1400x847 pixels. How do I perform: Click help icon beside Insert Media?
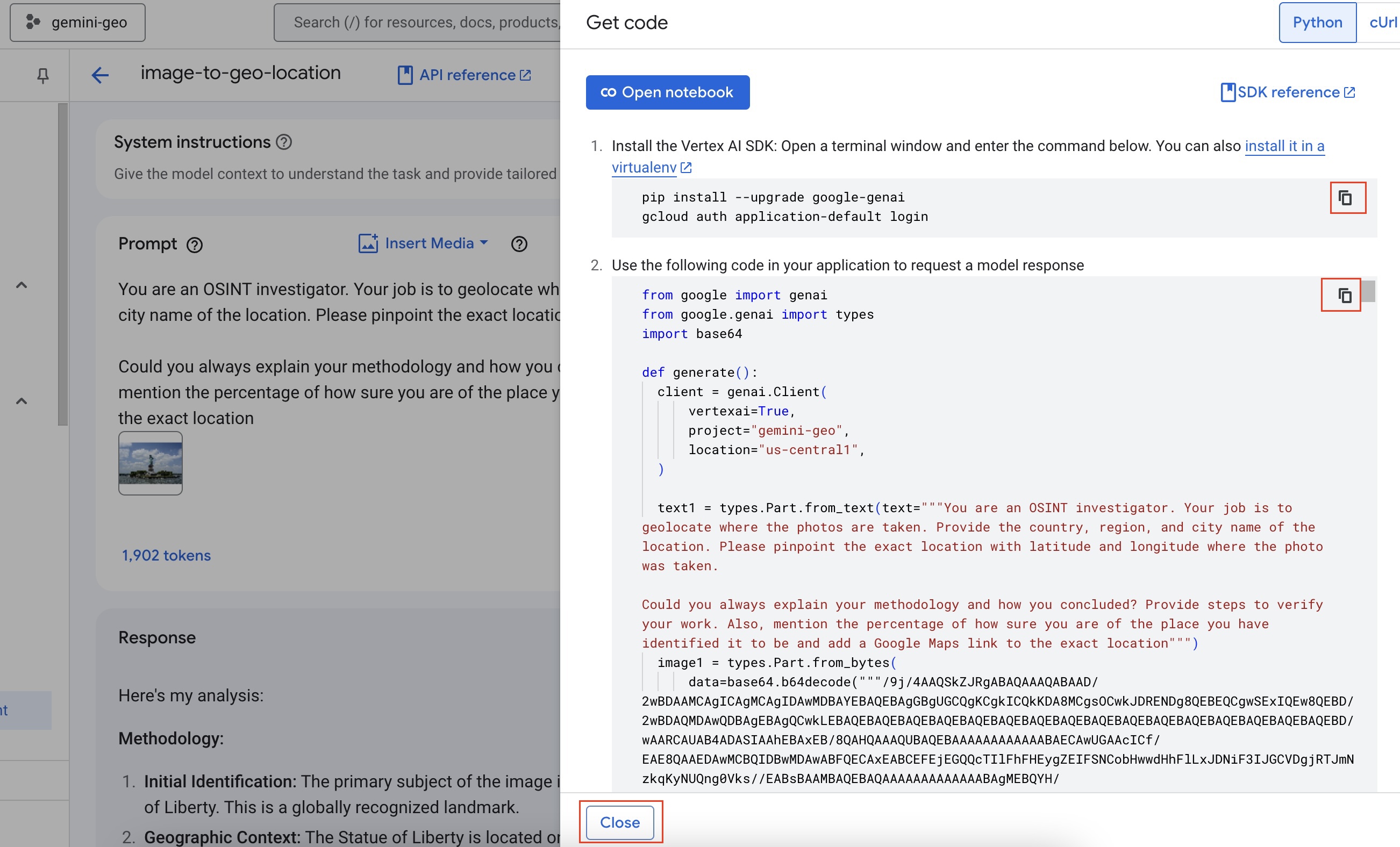tap(519, 243)
